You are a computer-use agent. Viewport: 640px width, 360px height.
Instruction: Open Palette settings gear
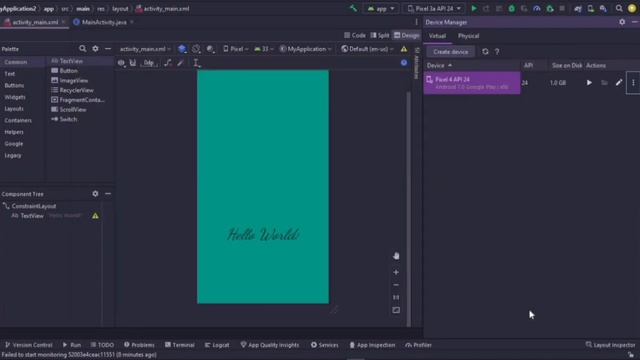tap(95, 49)
